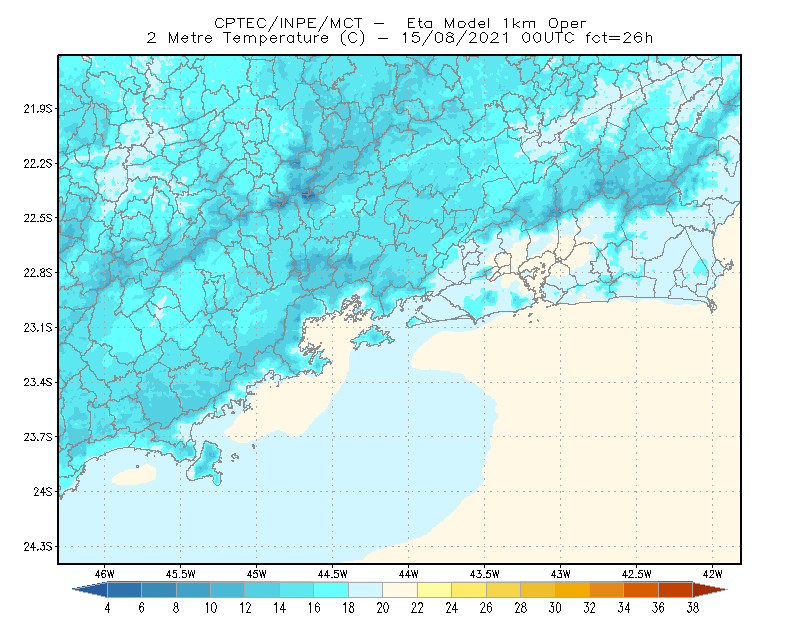Click the 44W longitude axis label
The width and height of the screenshot is (800, 618).
coord(408,574)
